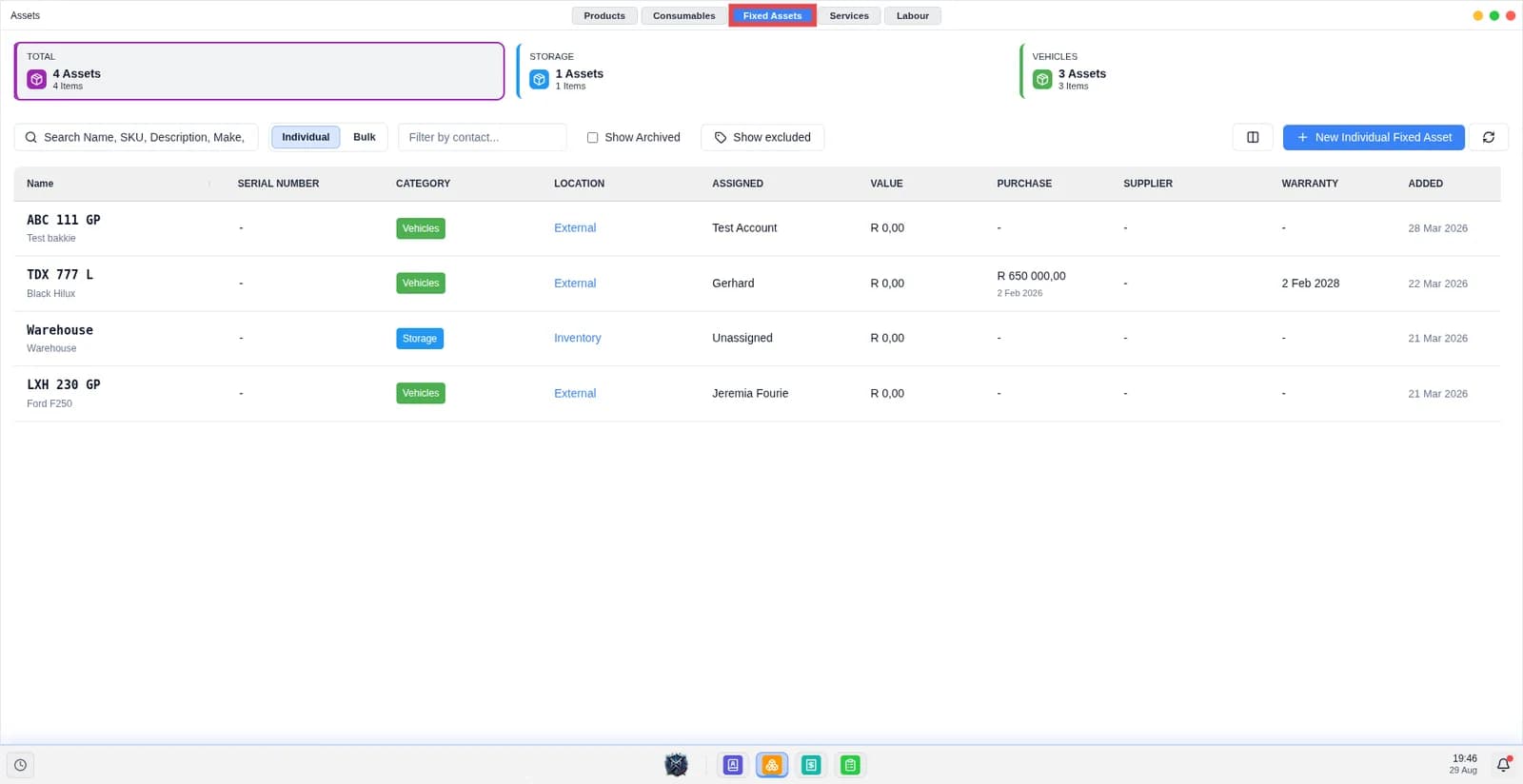Focus the Search Name, SKU, Description field
The width and height of the screenshot is (1523, 784).
[x=136, y=137]
